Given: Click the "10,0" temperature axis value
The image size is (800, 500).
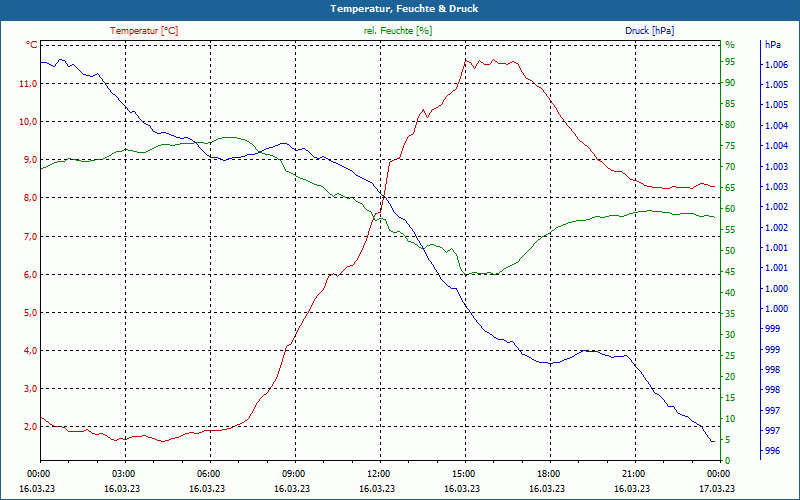Looking at the screenshot, I should [28, 122].
